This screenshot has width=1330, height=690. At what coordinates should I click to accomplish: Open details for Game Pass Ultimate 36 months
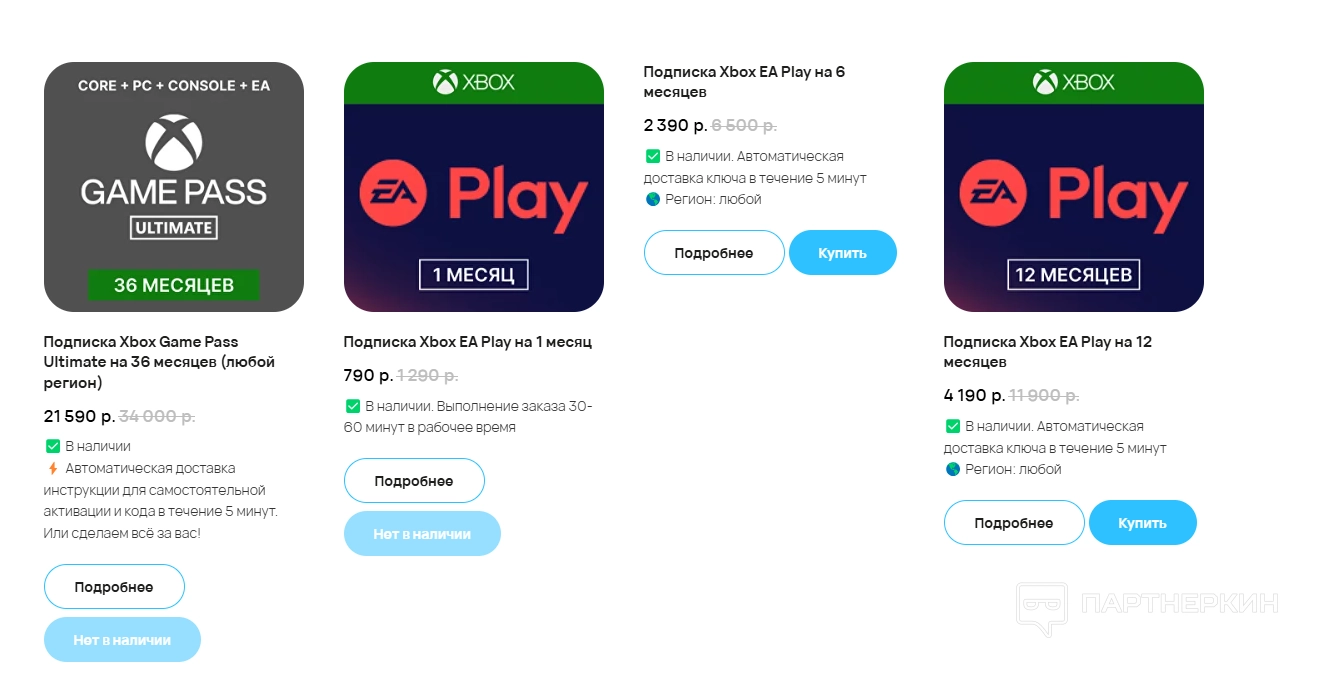pos(114,587)
